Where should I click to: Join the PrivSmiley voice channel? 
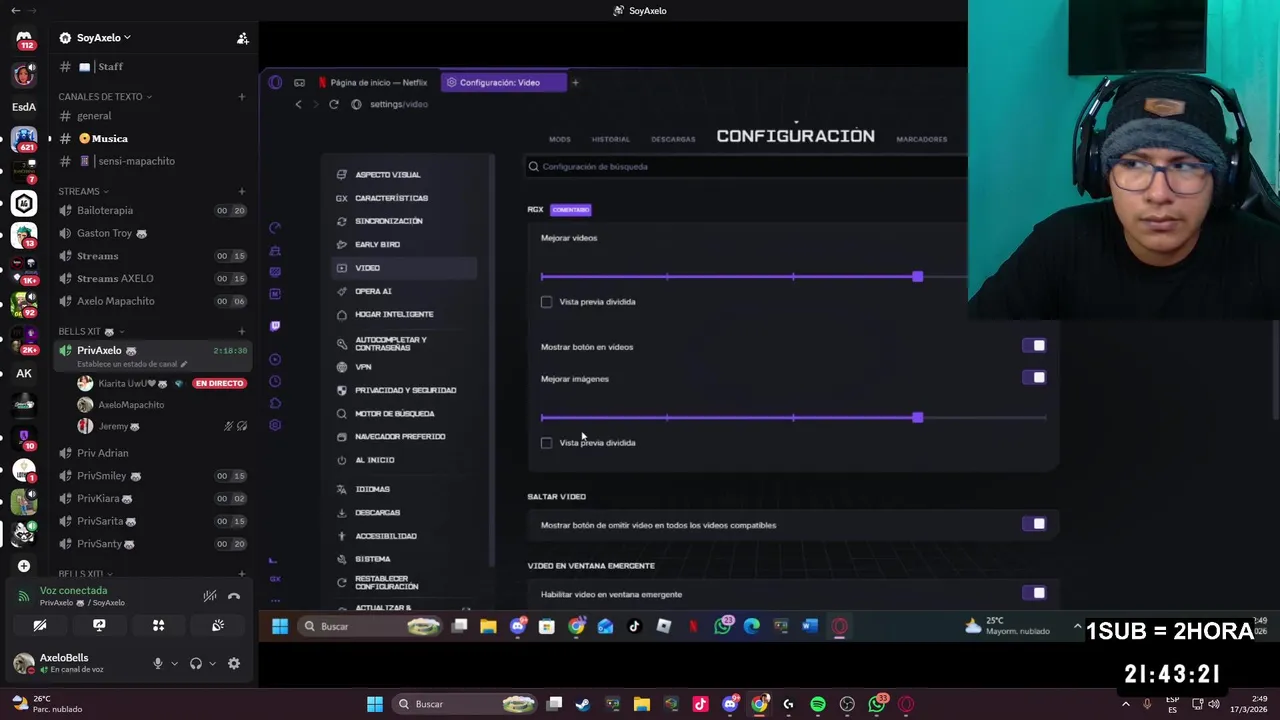pyautogui.click(x=152, y=476)
